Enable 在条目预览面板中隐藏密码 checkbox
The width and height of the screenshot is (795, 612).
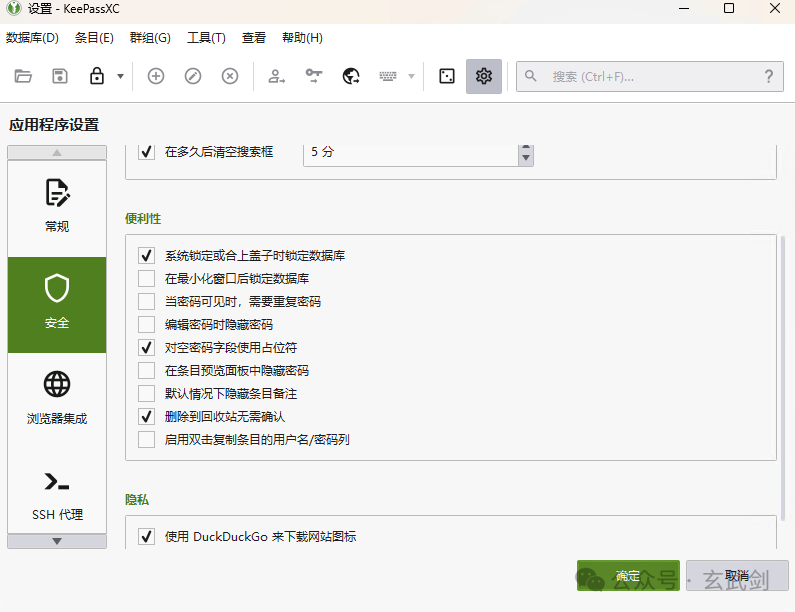click(147, 370)
